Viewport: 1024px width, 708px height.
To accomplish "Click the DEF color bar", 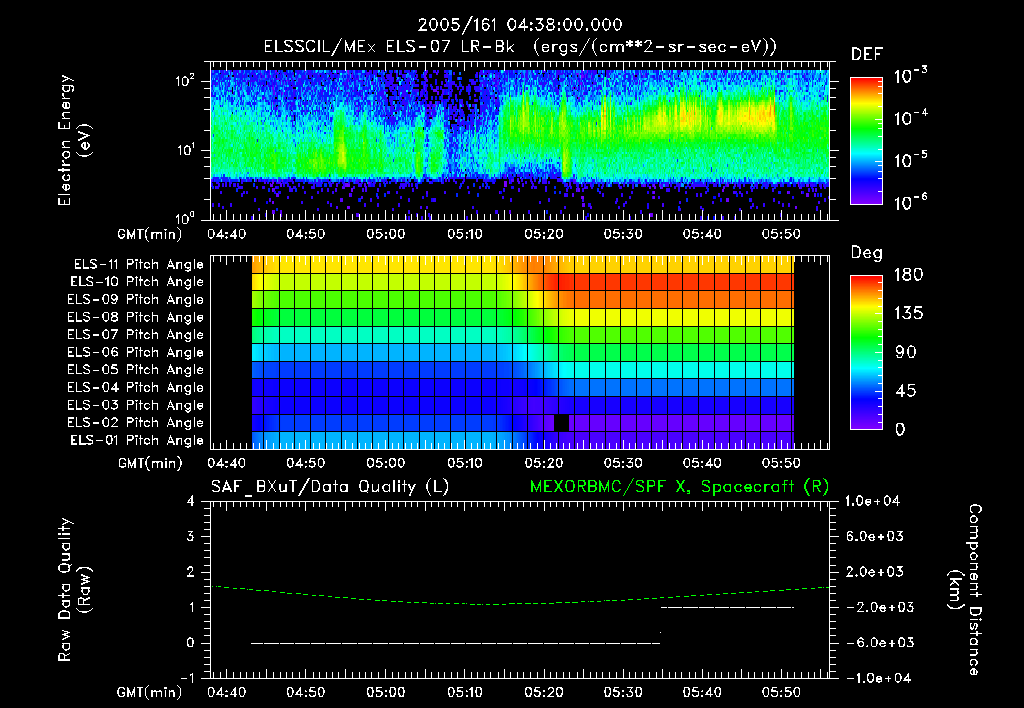I will click(866, 141).
